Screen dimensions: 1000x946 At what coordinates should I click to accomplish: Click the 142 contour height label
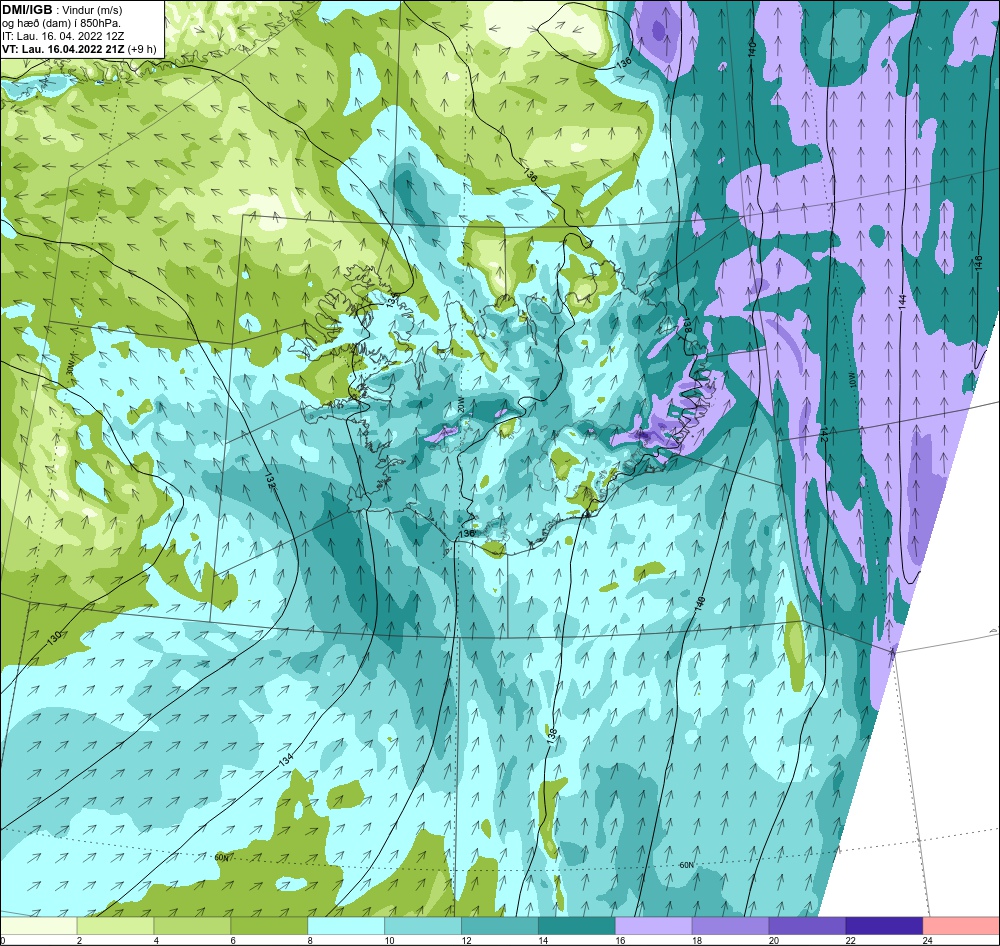pos(823,435)
